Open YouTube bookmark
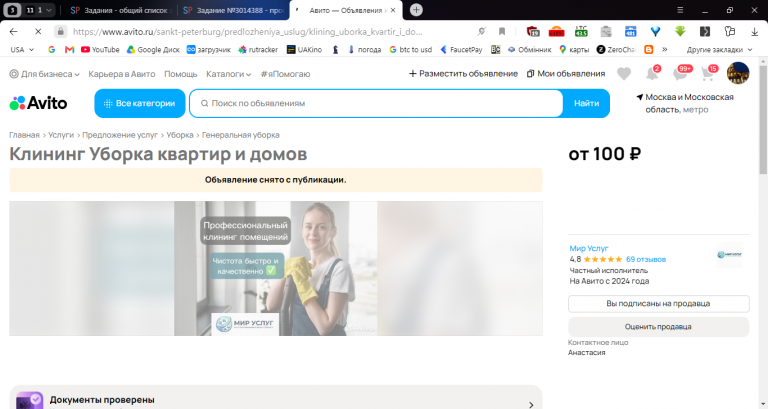The width and height of the screenshot is (768, 409). 100,49
